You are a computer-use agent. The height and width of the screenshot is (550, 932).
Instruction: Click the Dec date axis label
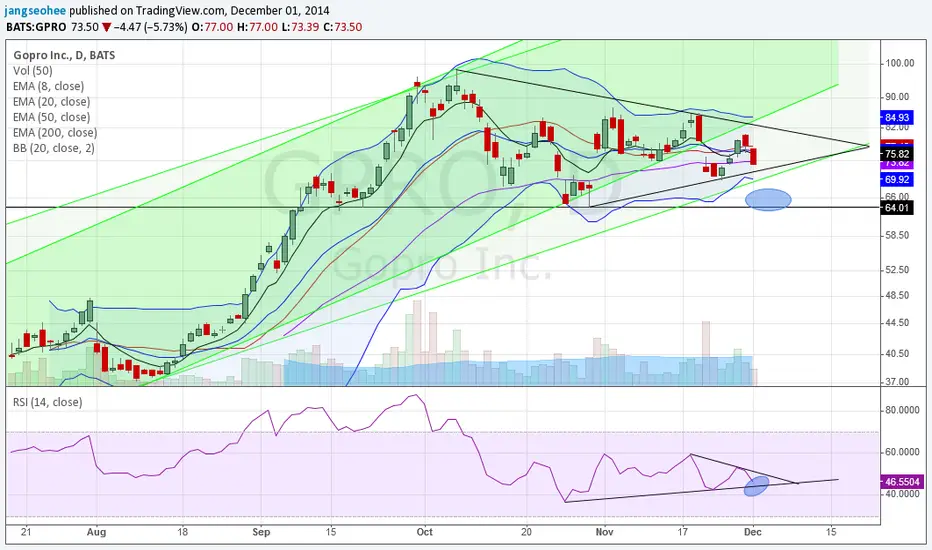pyautogui.click(x=752, y=532)
